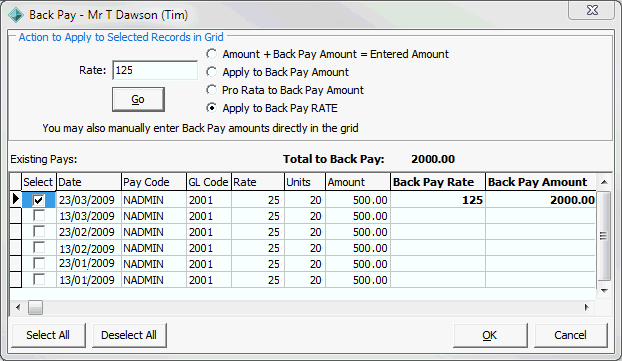Click the 23/03/2009 date cell
This screenshot has height=361, width=622.
(x=89, y=200)
